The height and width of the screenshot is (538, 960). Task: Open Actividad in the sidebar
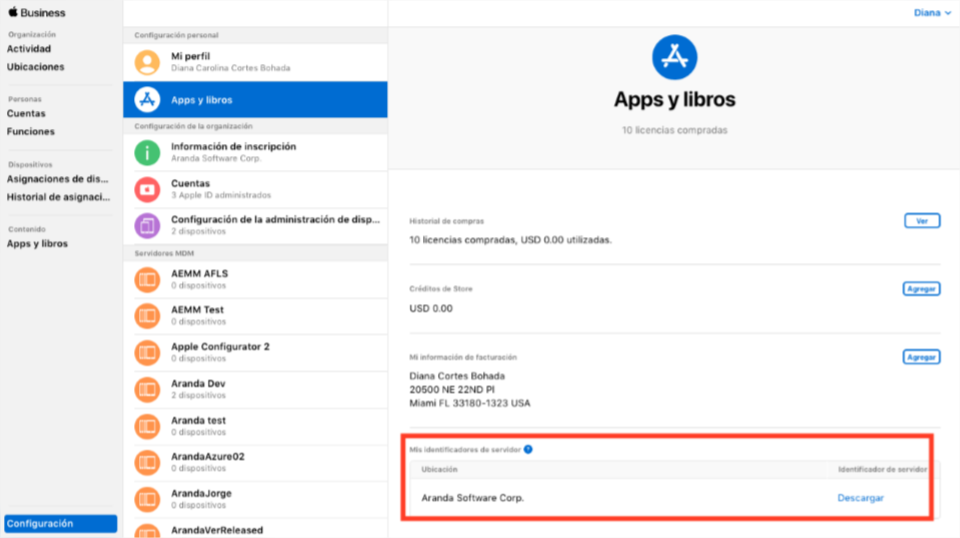click(29, 49)
